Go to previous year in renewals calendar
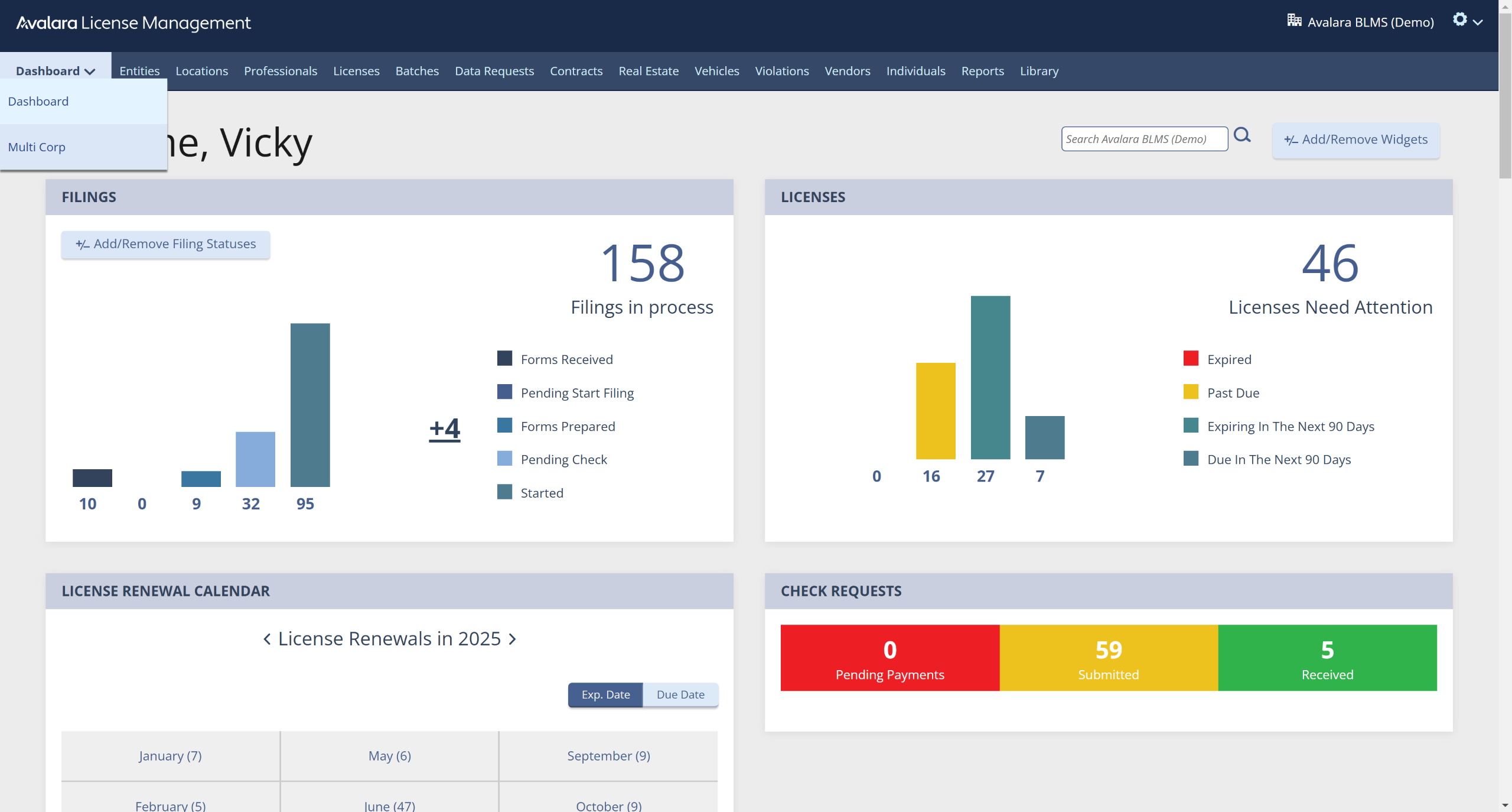Image resolution: width=1512 pixels, height=812 pixels. [x=267, y=639]
